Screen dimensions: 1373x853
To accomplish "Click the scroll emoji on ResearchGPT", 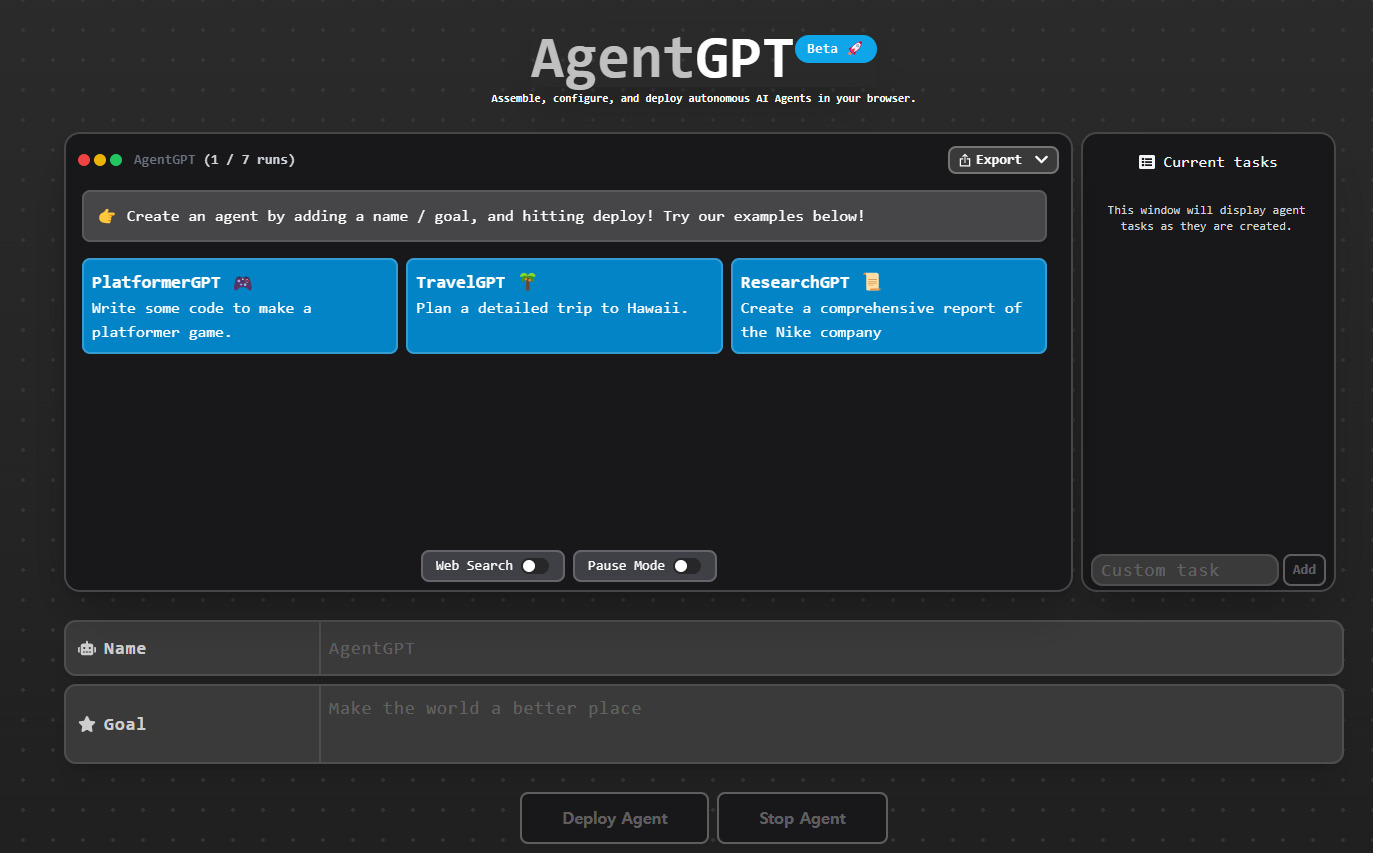I will coord(872,283).
